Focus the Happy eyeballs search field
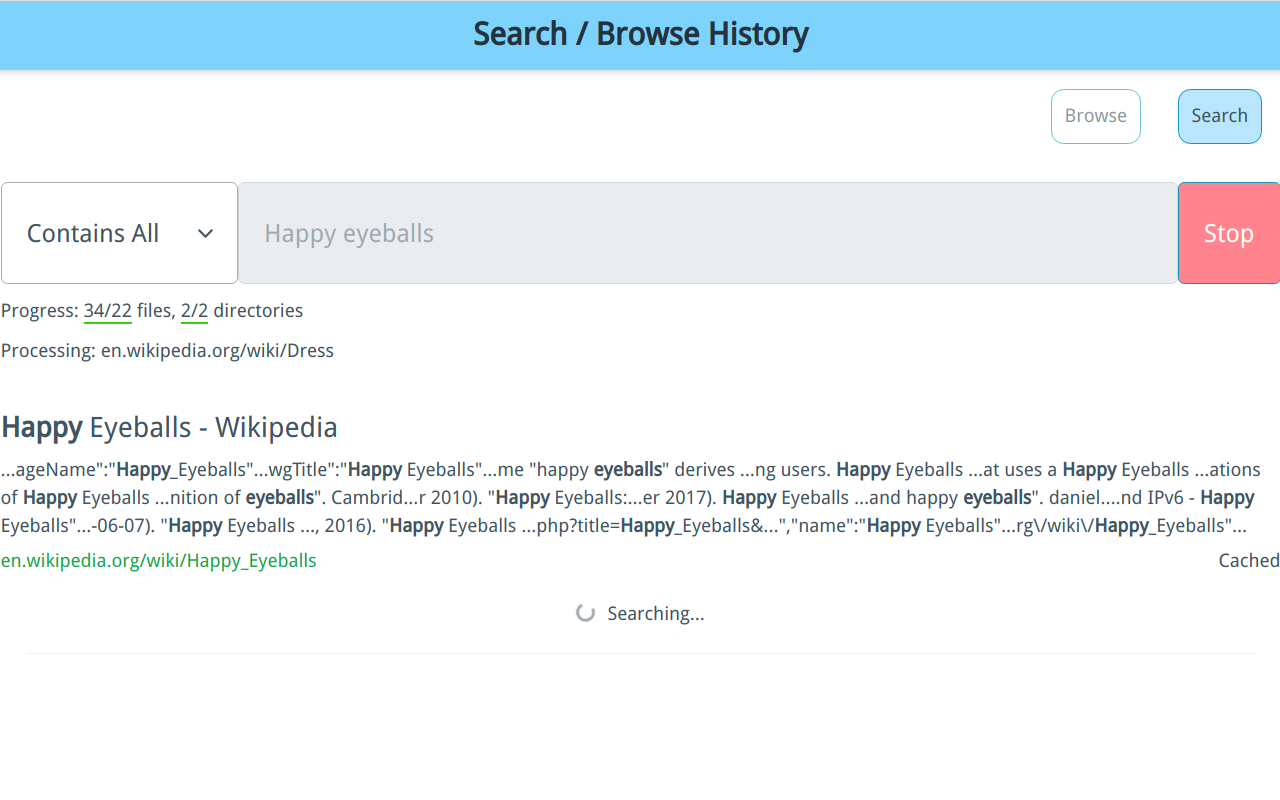 (x=707, y=233)
